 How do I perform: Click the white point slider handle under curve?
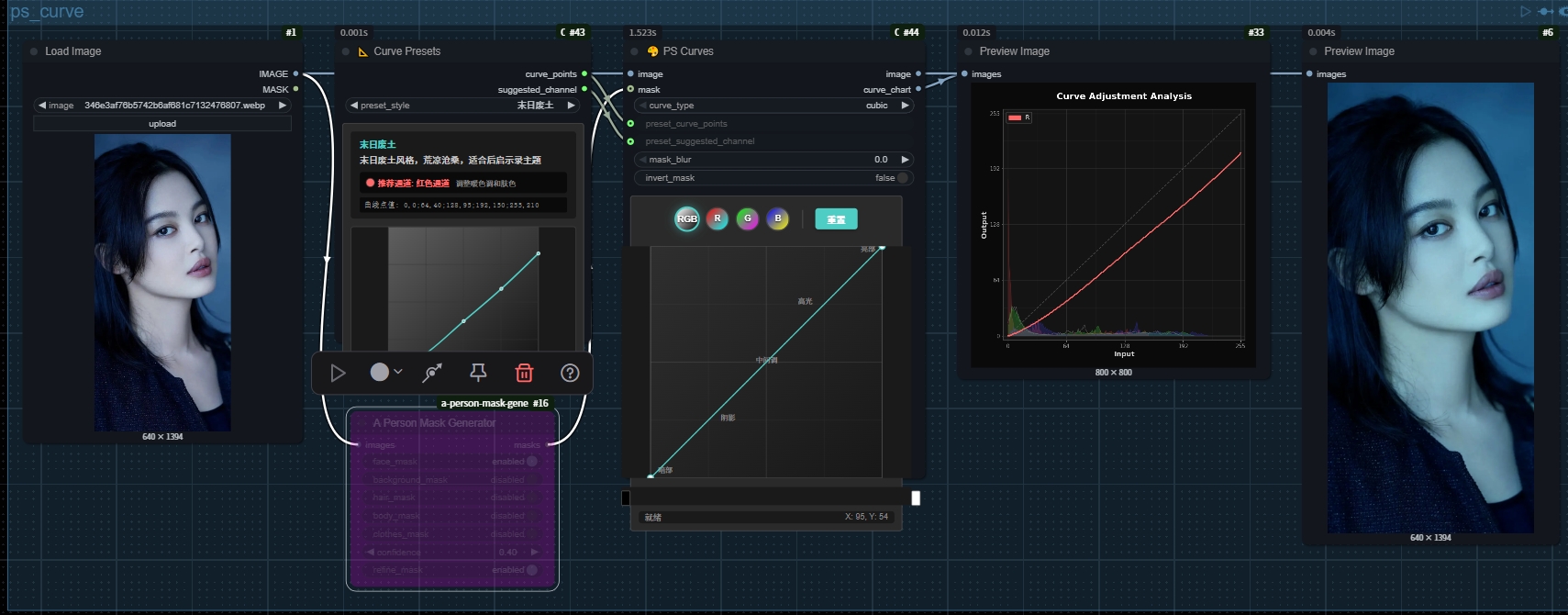(x=916, y=498)
